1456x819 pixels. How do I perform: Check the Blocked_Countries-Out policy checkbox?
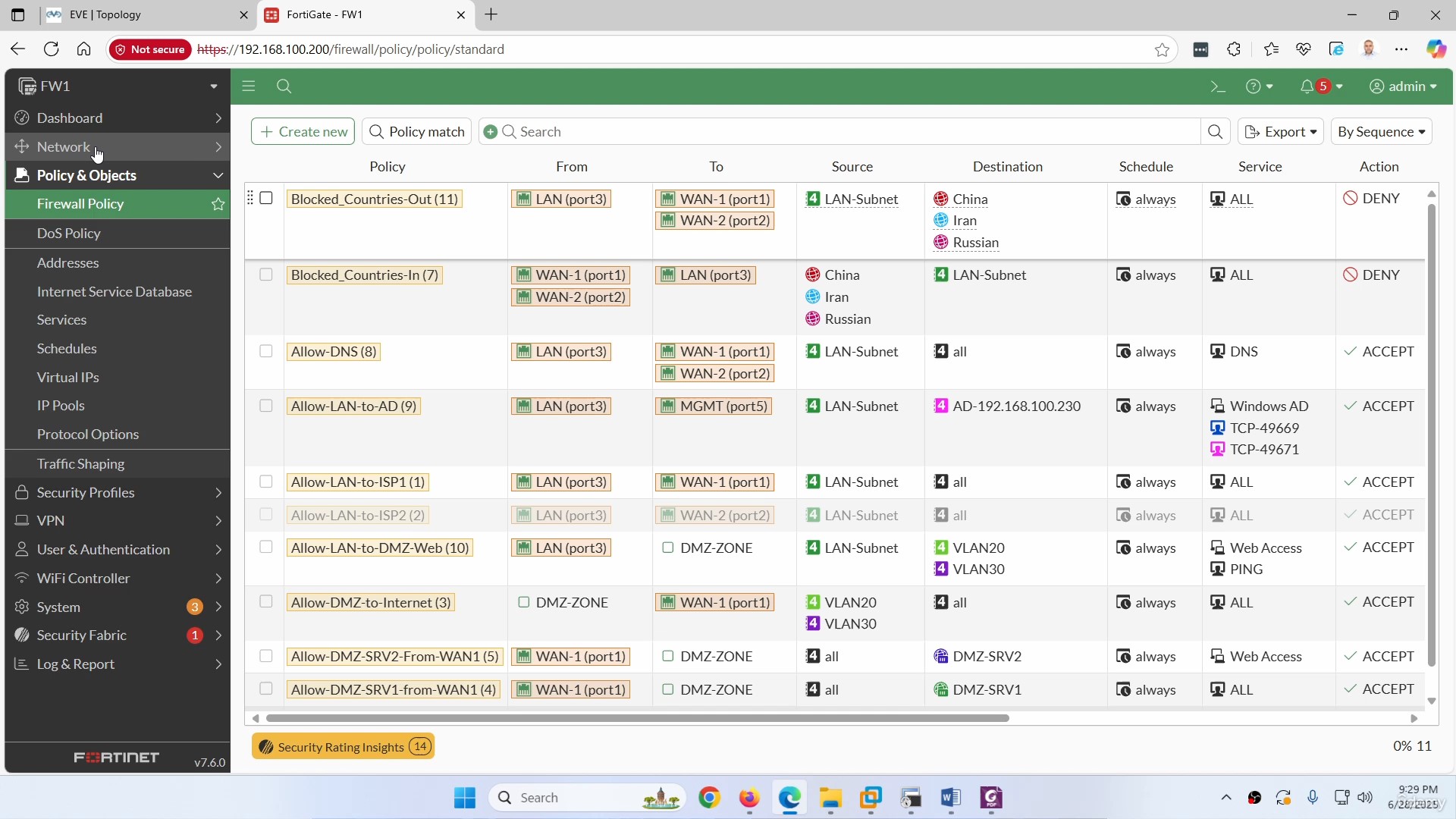tap(266, 198)
